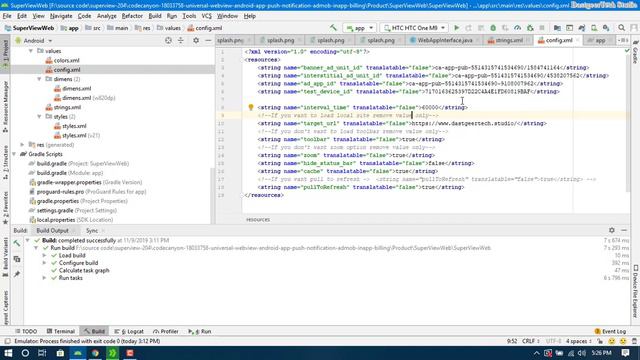Run the app with green play button
640x360 pixels.
pyautogui.click(x=457, y=28)
